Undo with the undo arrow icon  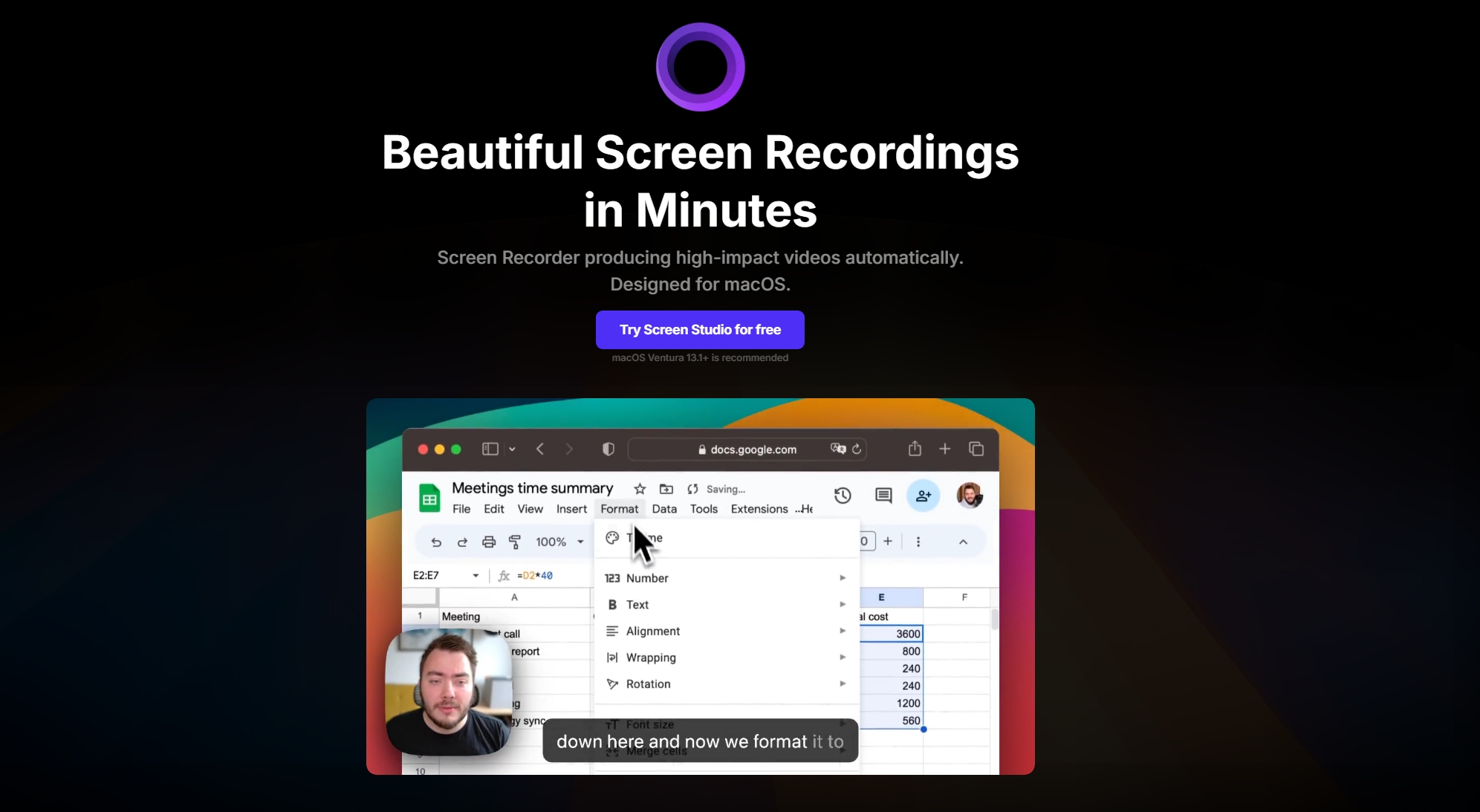coord(436,542)
